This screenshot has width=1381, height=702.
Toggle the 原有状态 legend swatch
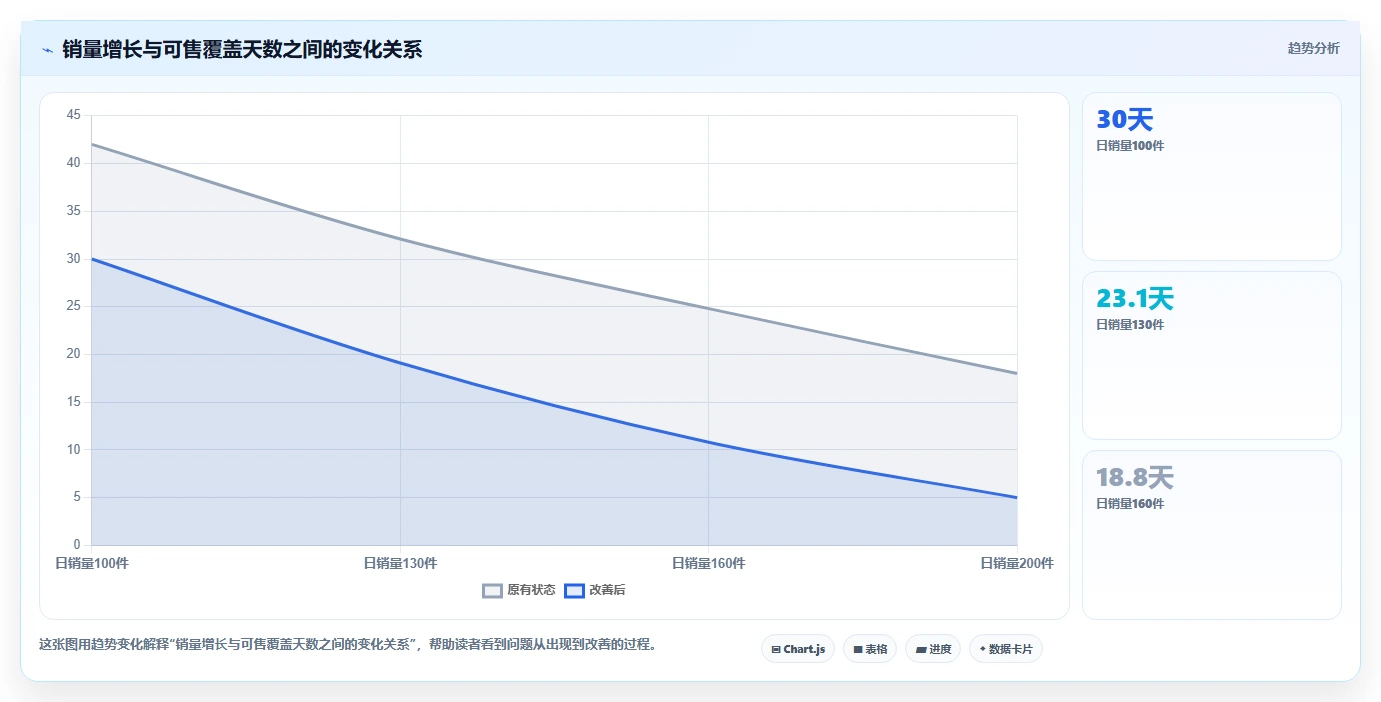[492, 590]
